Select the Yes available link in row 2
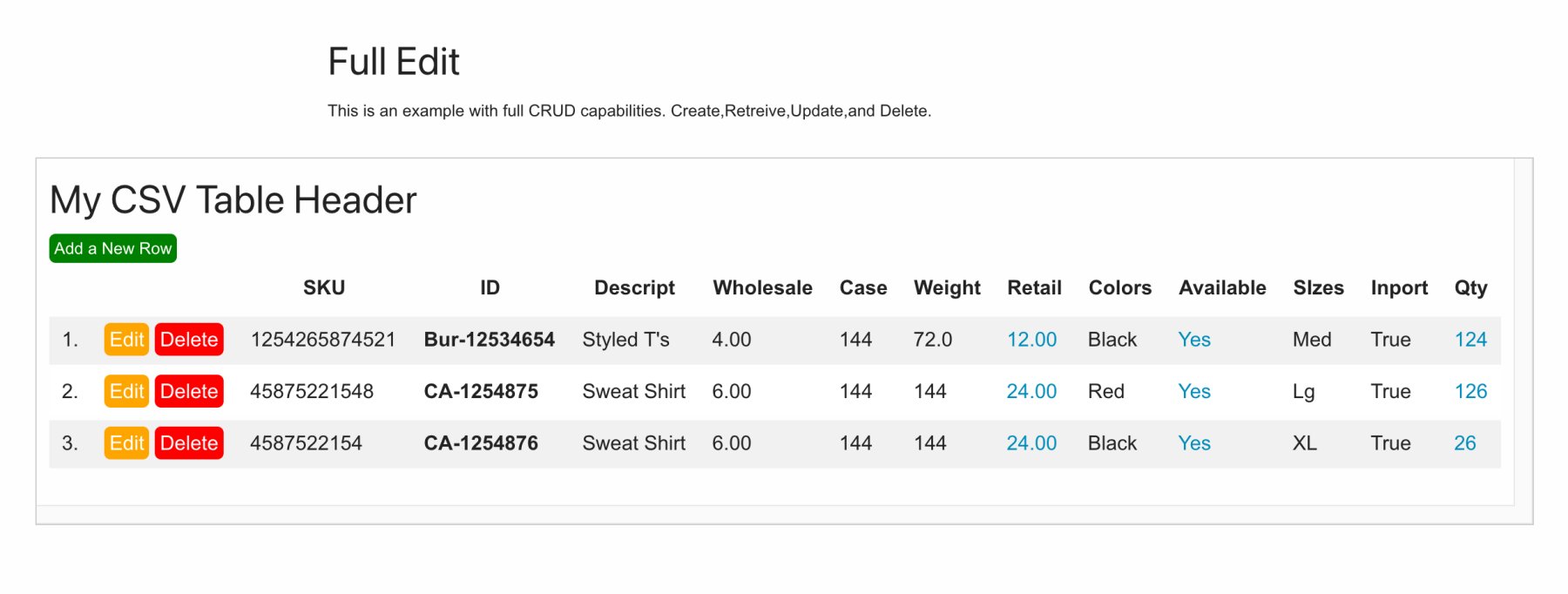The height and width of the screenshot is (594, 1568). coord(1194,391)
